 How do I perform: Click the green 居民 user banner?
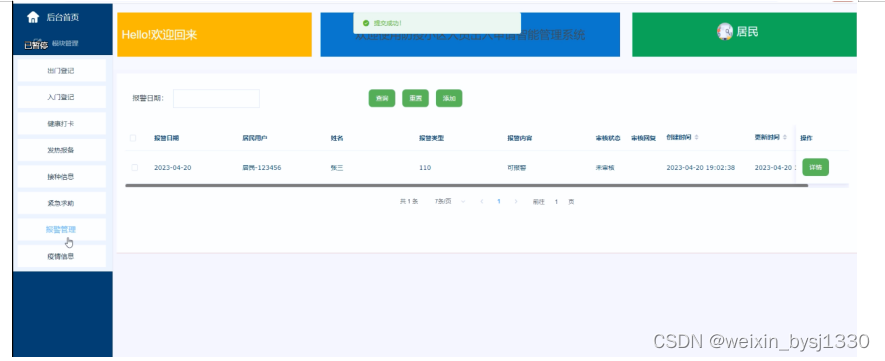click(x=744, y=34)
